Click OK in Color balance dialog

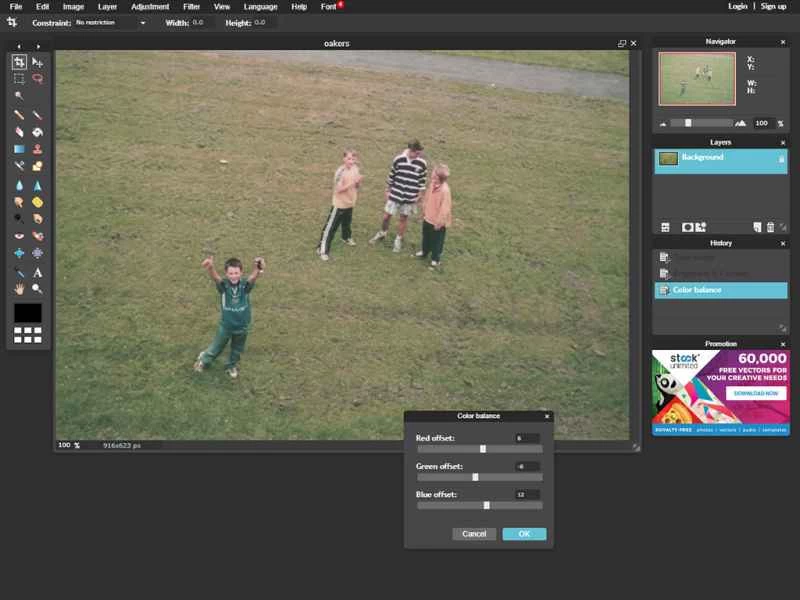coord(524,534)
